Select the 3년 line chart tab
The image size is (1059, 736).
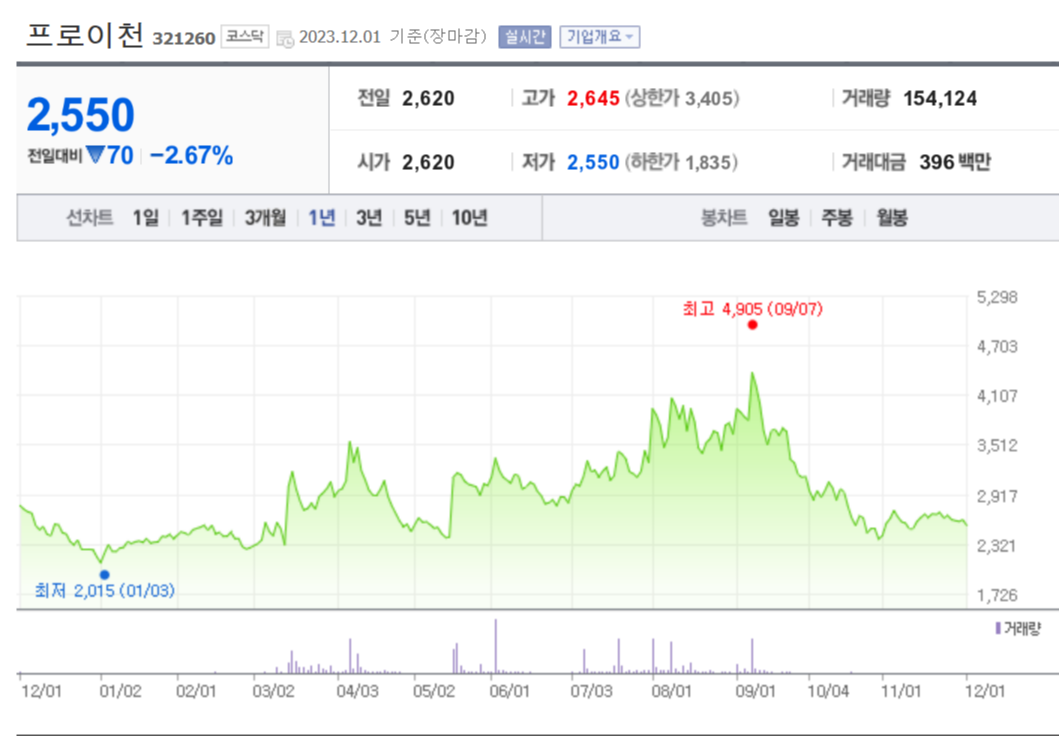coord(369,217)
